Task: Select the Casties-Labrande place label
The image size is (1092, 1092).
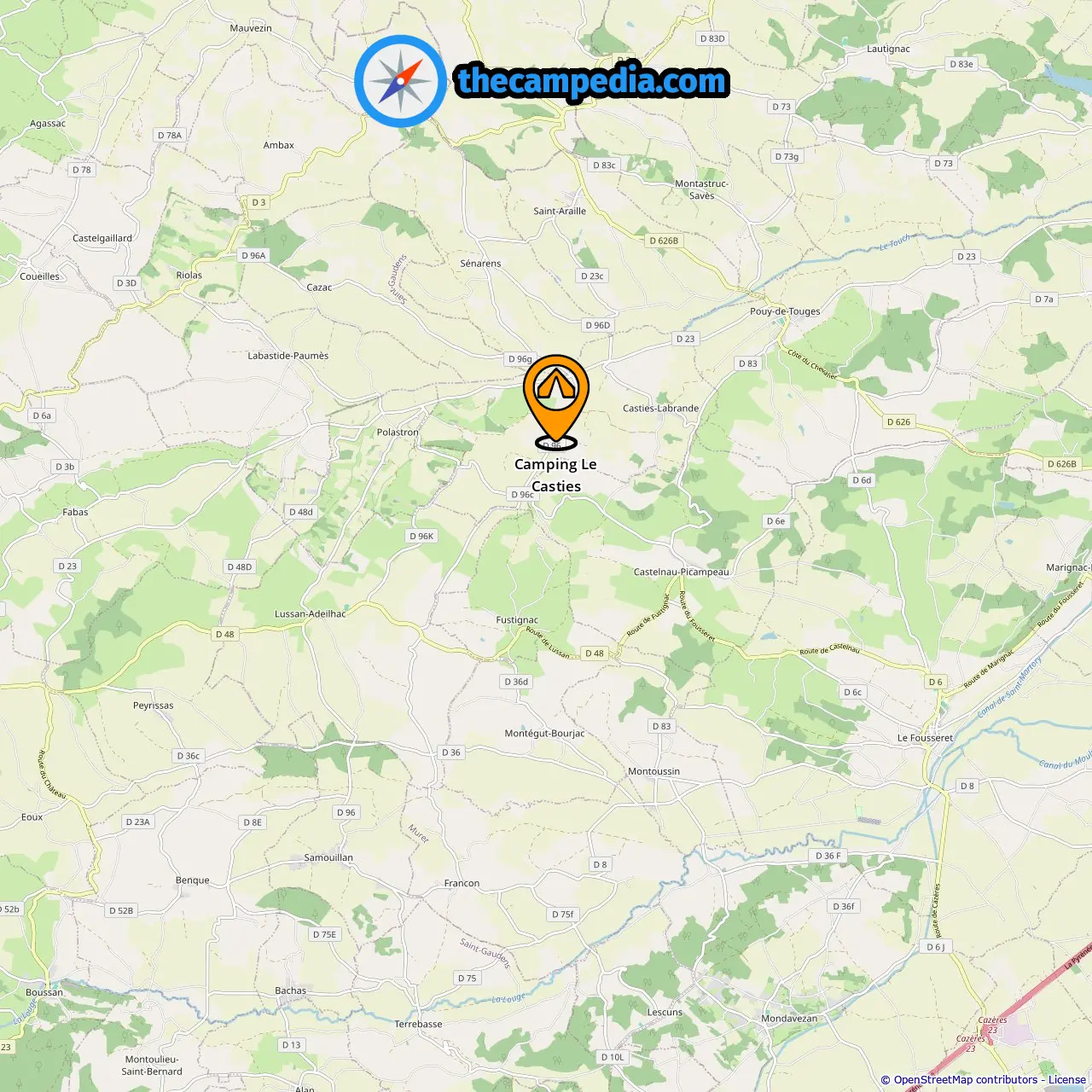Action: 660,409
